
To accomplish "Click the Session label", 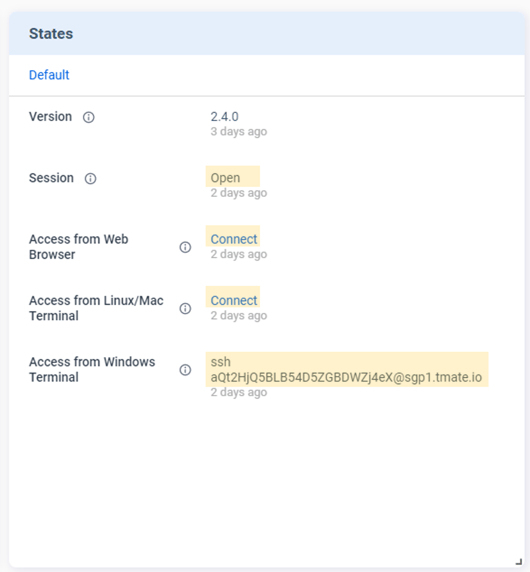I will click(x=51, y=178).
